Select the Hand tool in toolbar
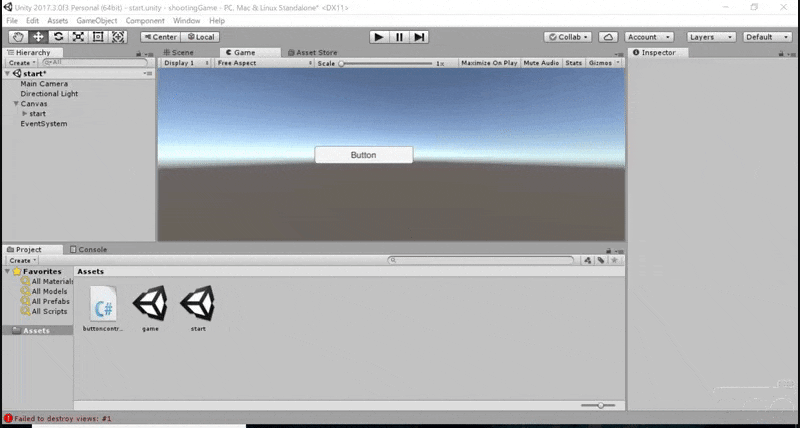800x428 pixels. click(18, 37)
